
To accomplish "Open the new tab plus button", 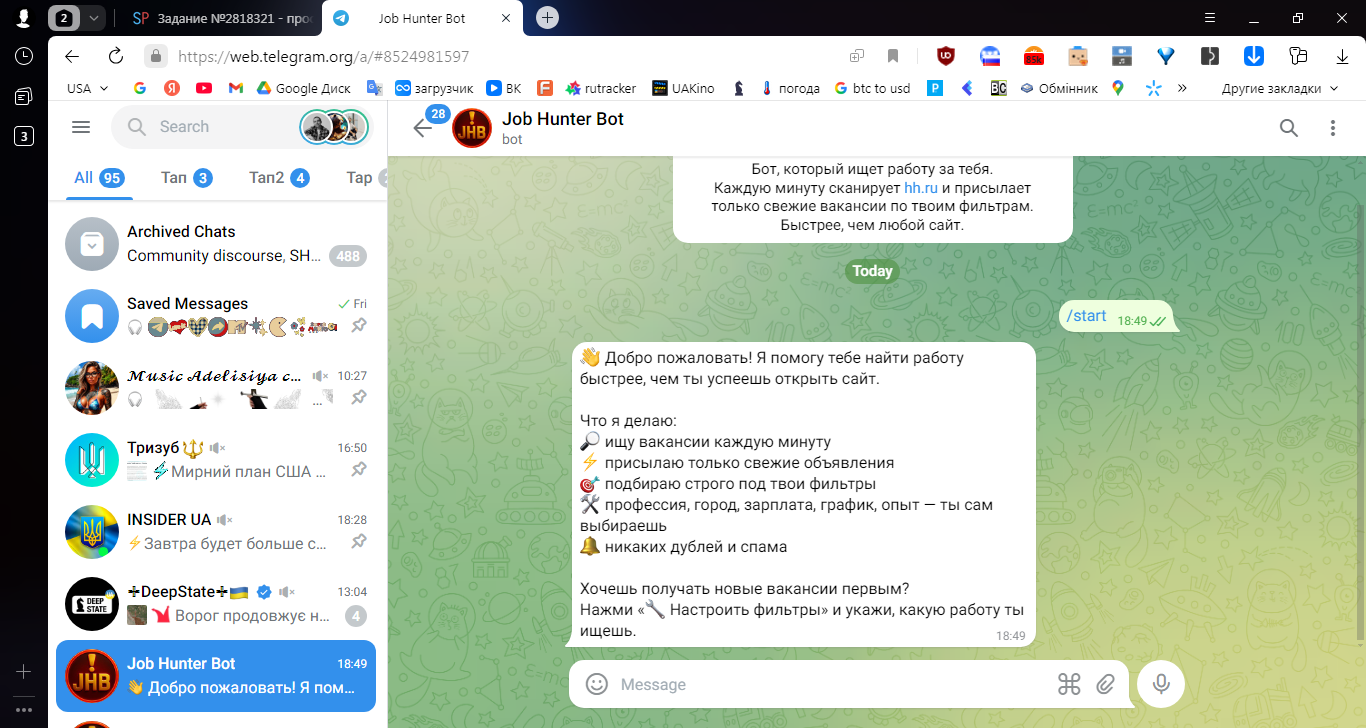I will pyautogui.click(x=547, y=18).
